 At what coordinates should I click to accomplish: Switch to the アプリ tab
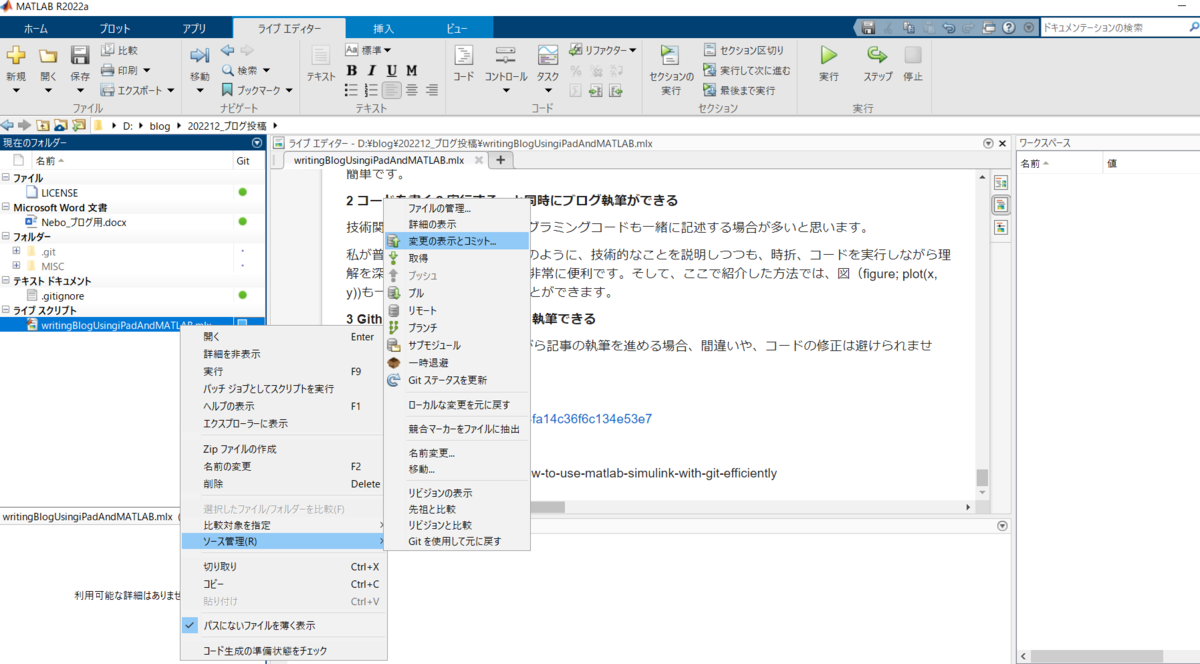click(x=194, y=29)
